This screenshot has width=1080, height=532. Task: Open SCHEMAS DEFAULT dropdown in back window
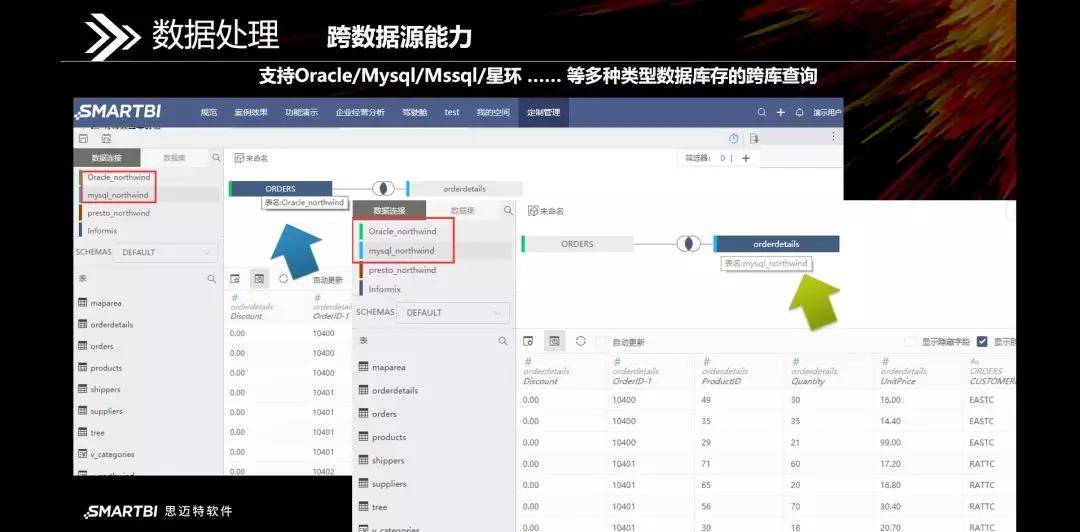[x=166, y=252]
